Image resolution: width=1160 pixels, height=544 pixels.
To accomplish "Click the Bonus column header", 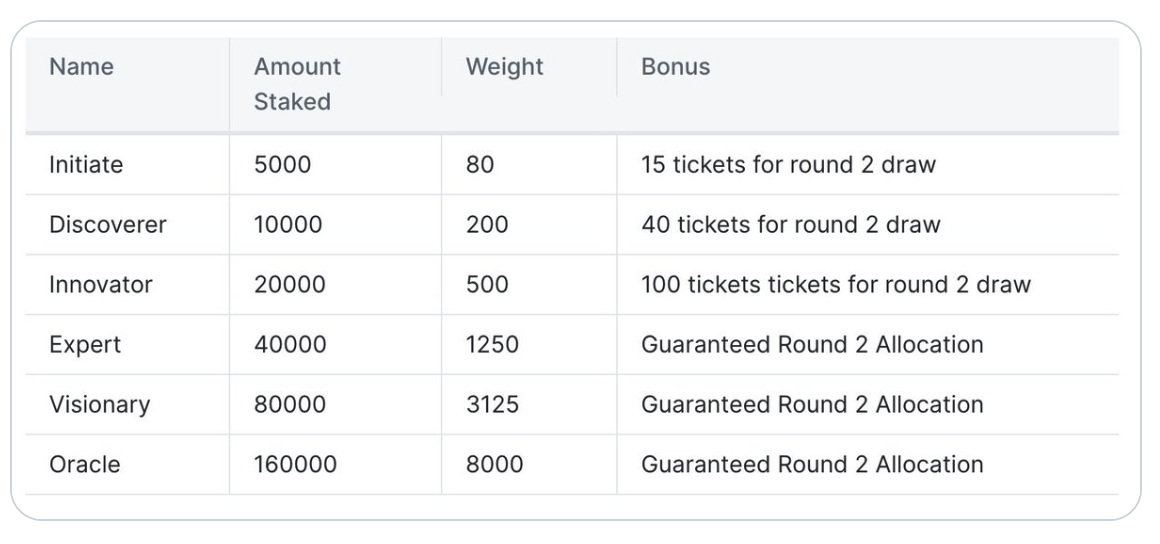I will [x=675, y=67].
